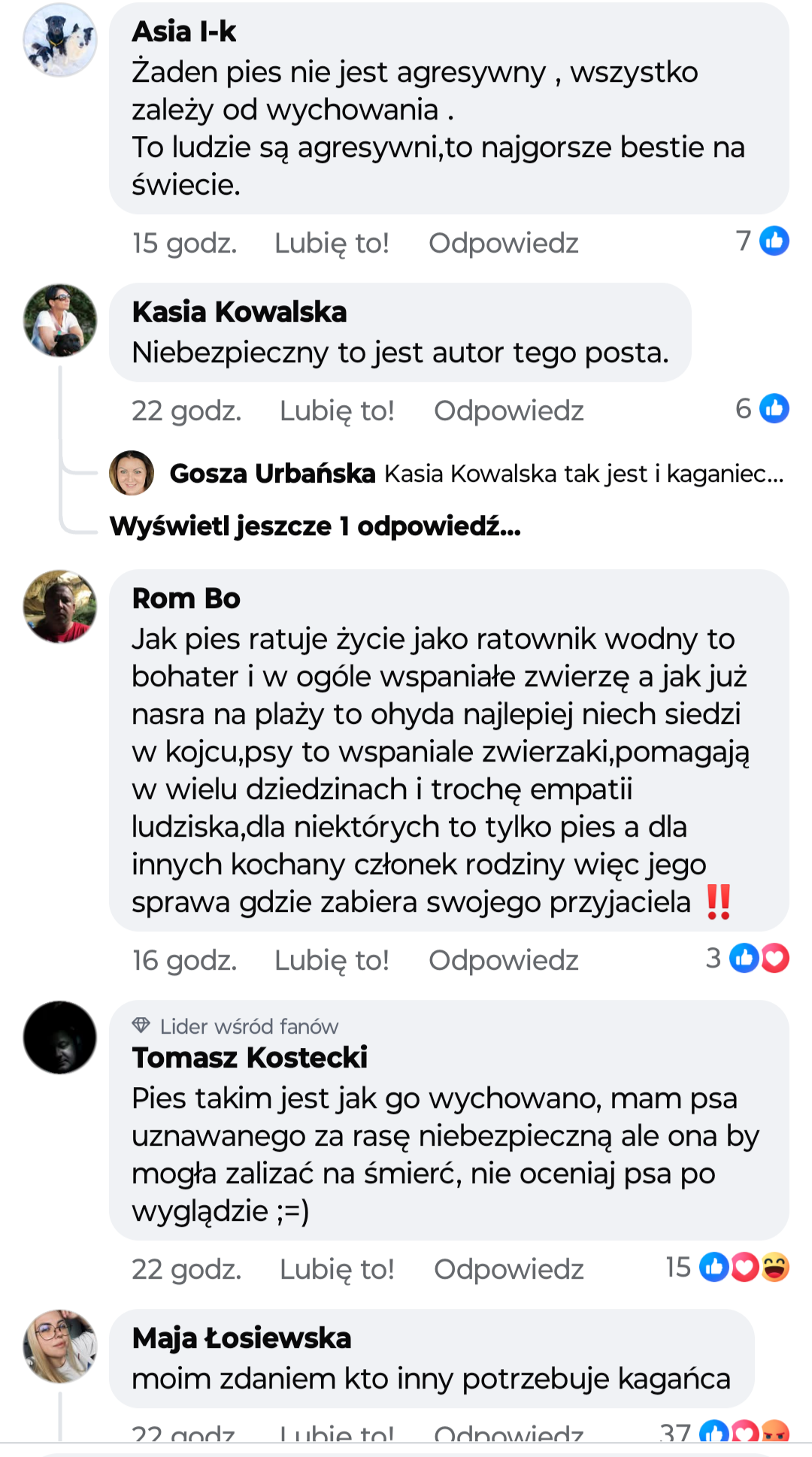Click 'Odpowiedz' under Tomasz Kostecki's comment
Screen dimensions: 812x1457
pyautogui.click(x=508, y=1270)
